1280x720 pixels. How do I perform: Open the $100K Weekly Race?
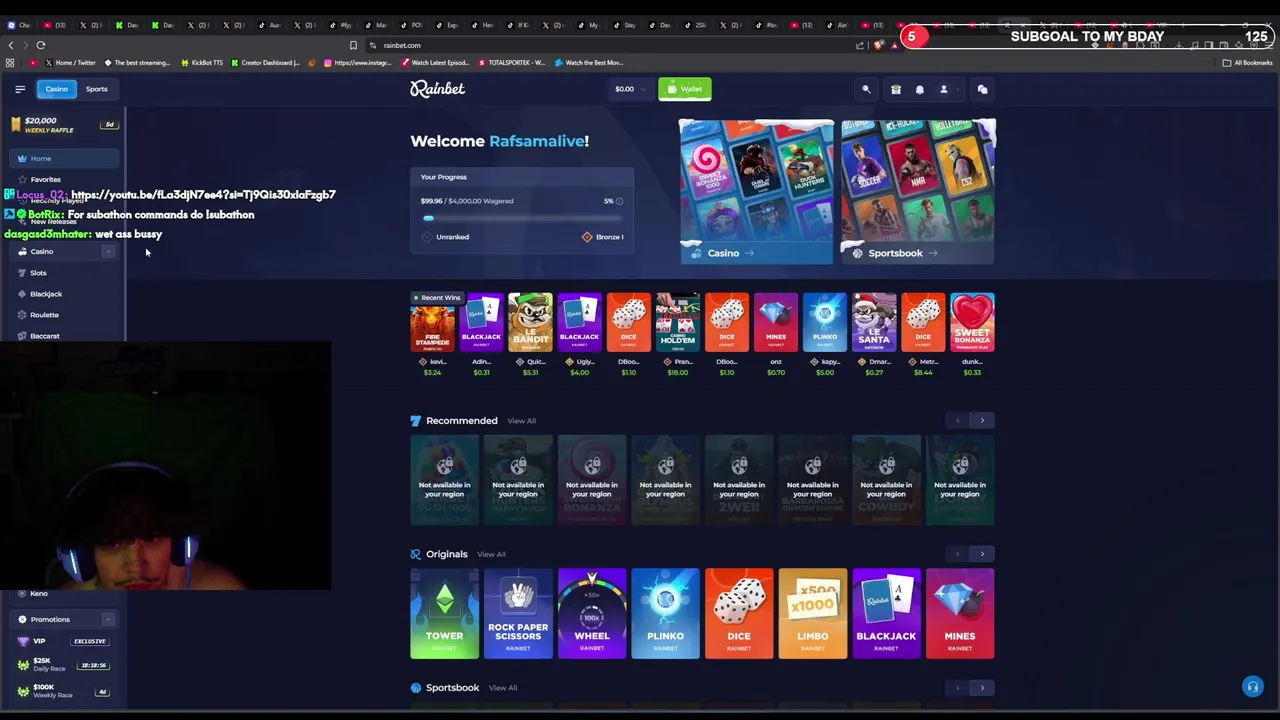tap(64, 691)
